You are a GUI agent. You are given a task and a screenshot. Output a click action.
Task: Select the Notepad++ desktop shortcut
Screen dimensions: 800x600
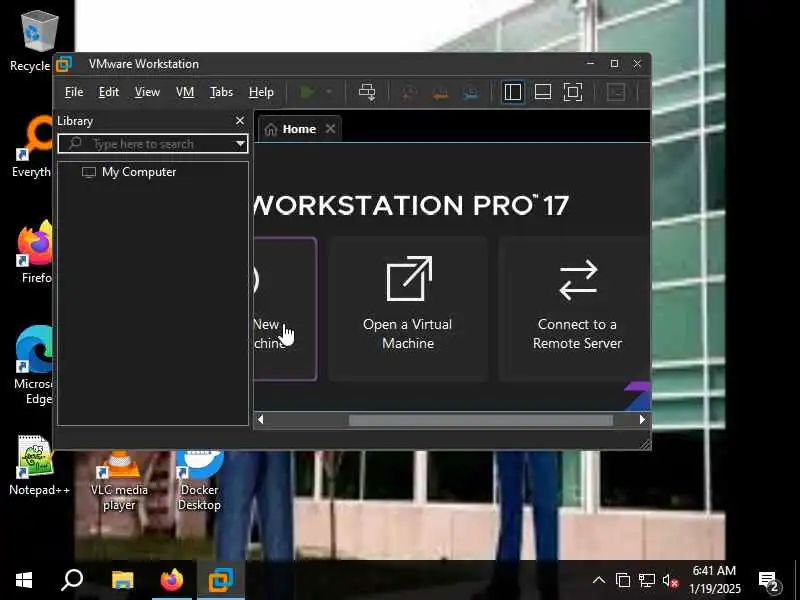click(39, 465)
